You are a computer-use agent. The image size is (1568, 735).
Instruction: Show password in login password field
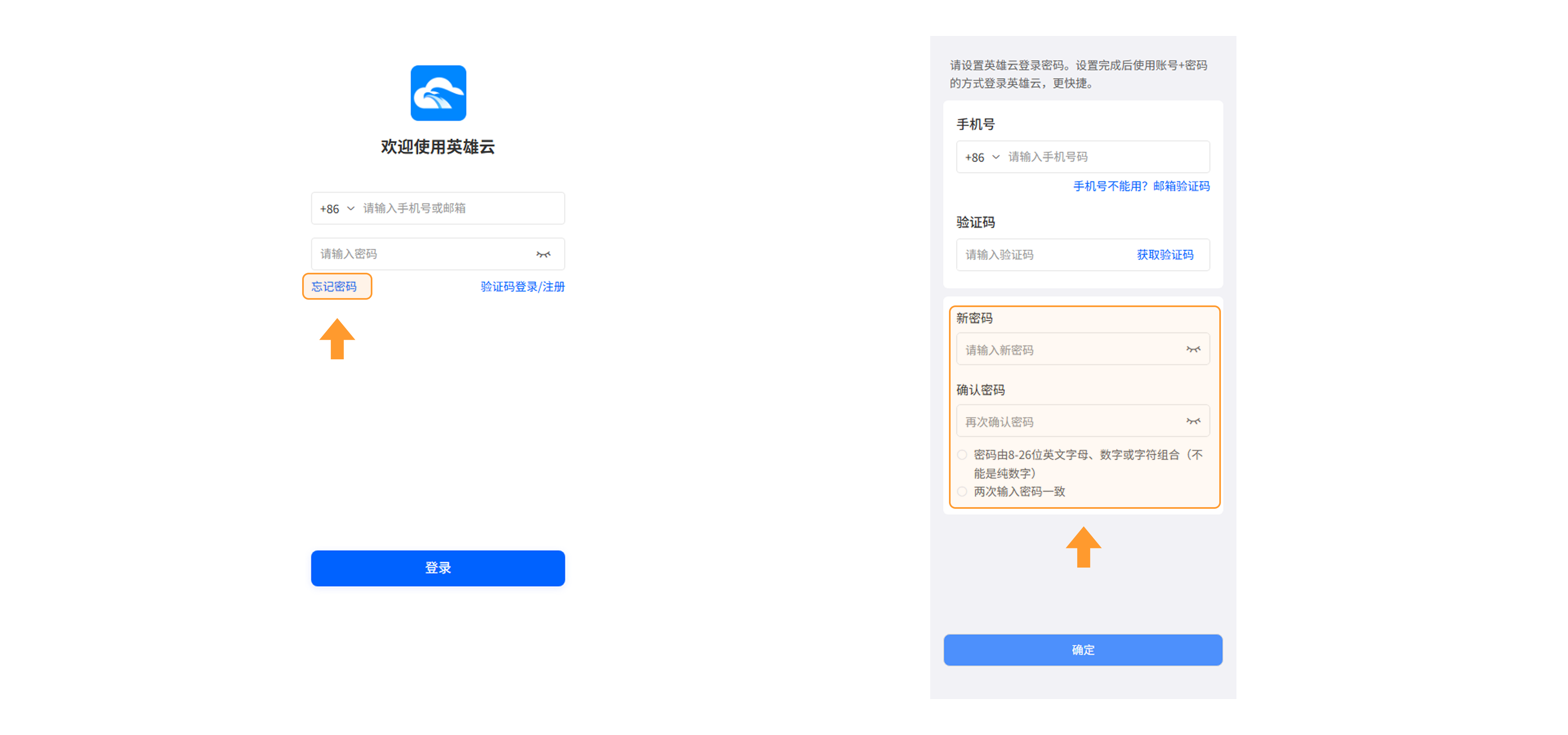click(x=543, y=254)
